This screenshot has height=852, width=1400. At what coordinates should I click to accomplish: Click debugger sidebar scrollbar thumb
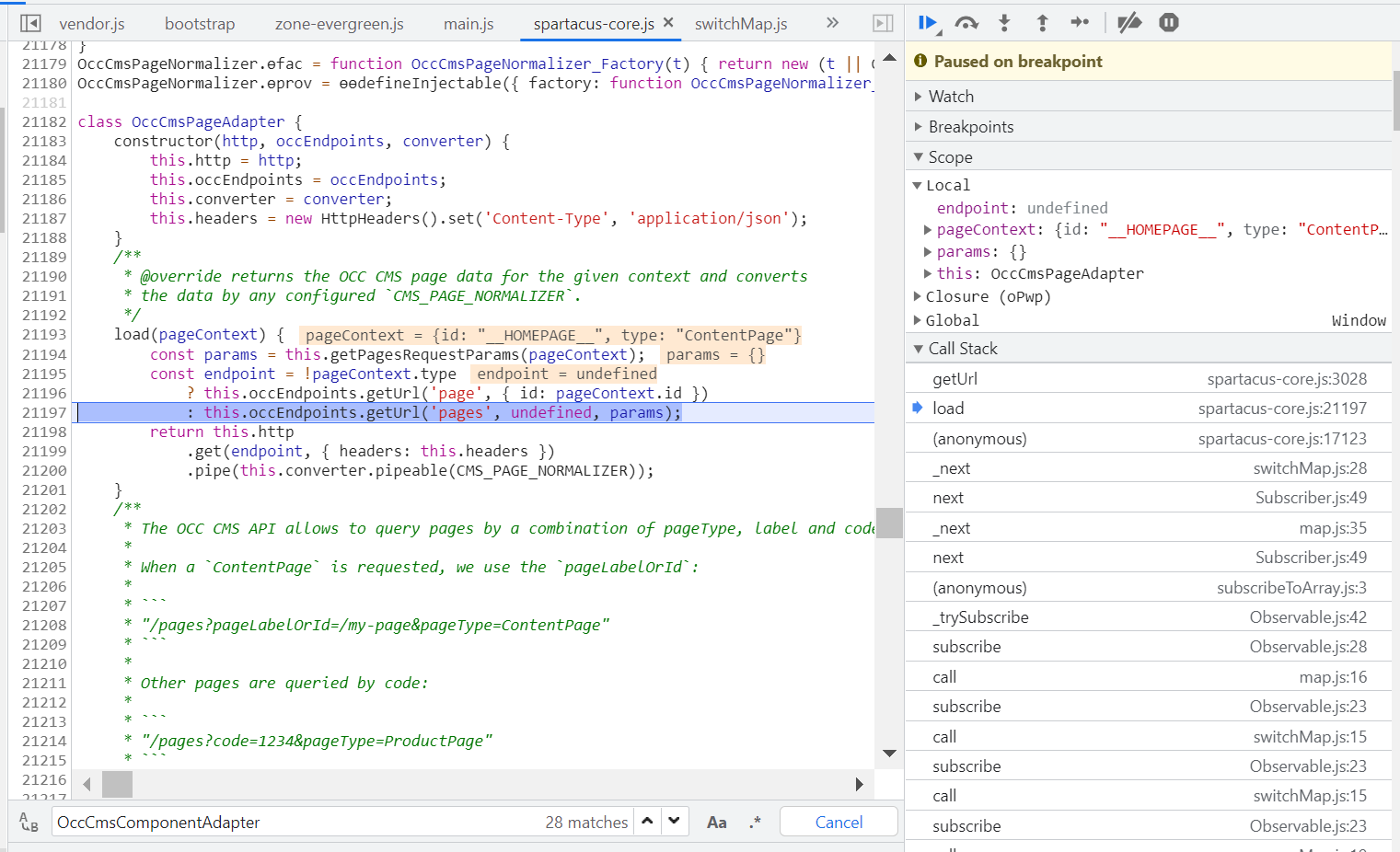pos(1395,99)
